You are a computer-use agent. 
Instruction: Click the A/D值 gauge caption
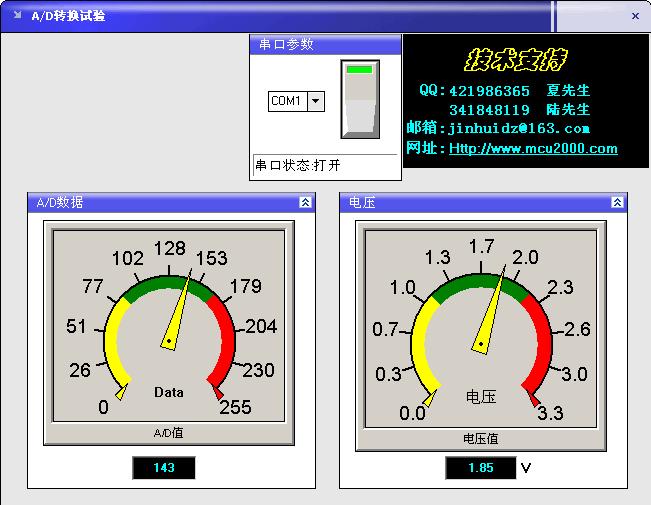click(168, 433)
